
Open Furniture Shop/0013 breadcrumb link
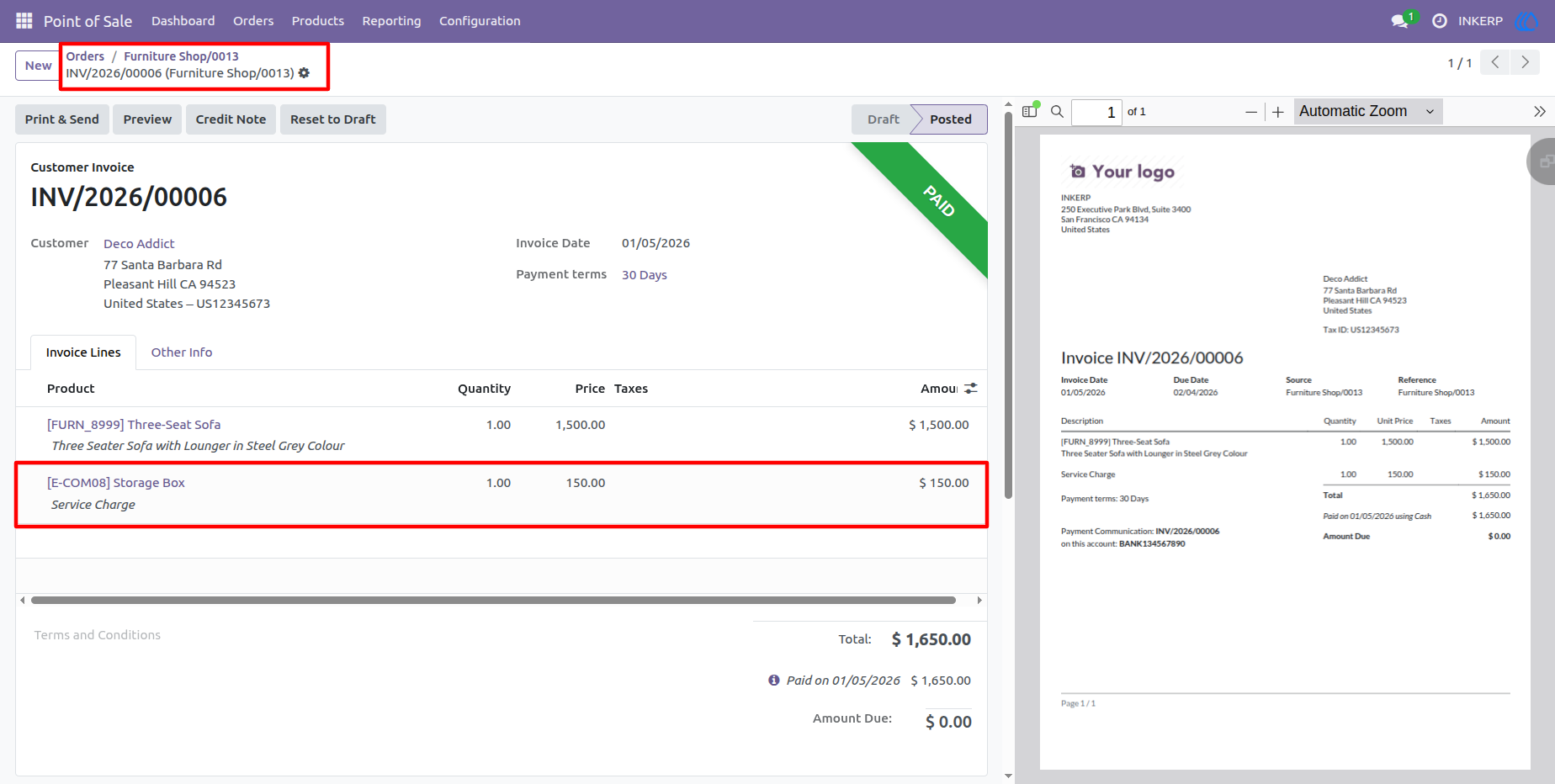click(x=181, y=56)
